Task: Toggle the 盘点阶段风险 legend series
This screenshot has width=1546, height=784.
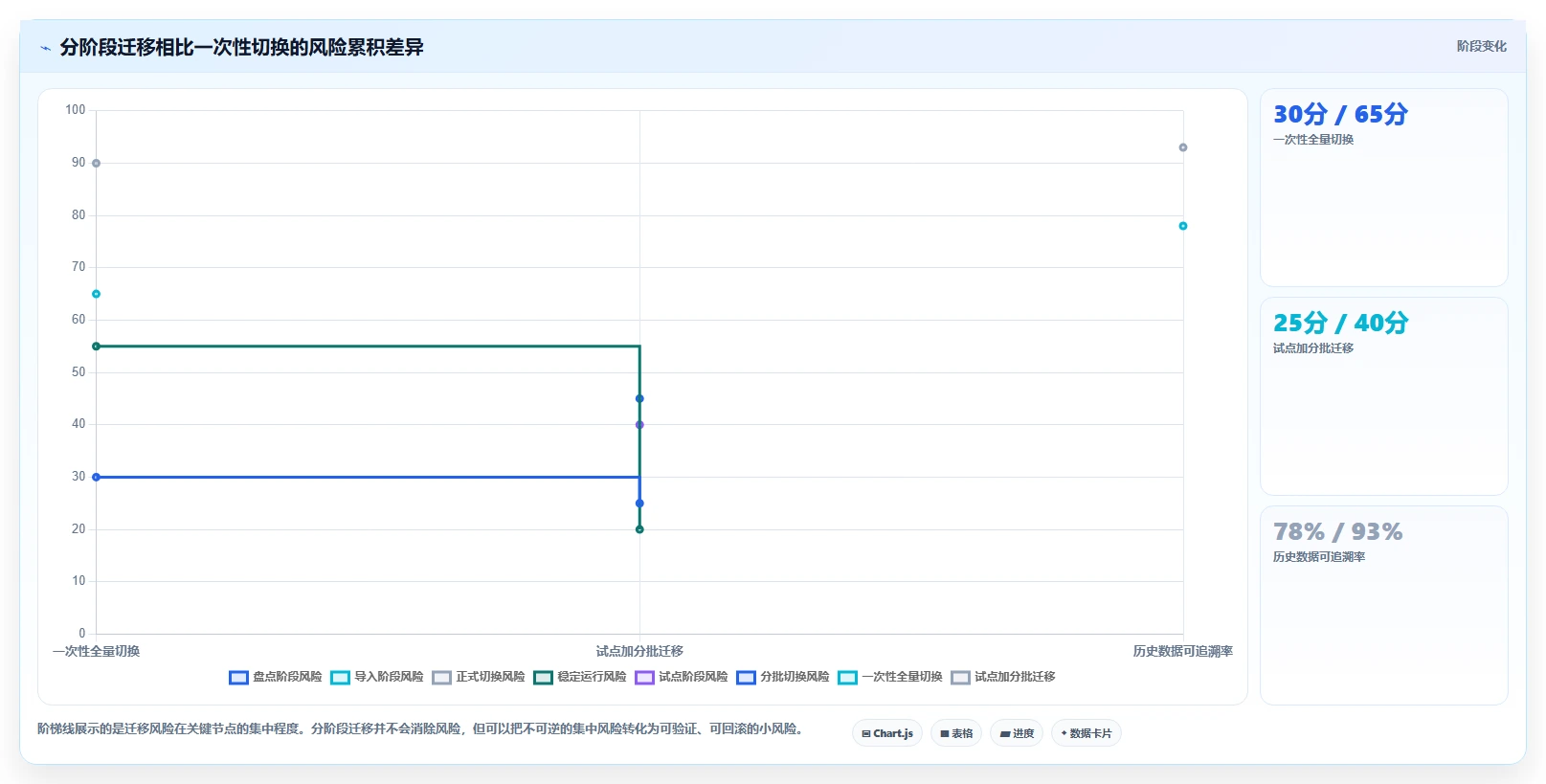Action: coord(276,677)
